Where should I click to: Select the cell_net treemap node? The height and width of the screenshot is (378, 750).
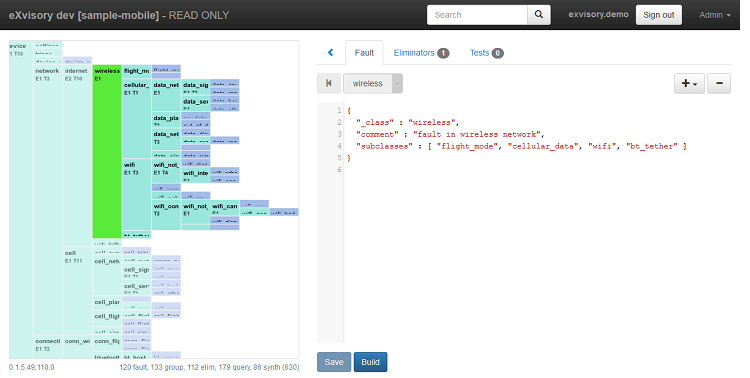click(107, 275)
